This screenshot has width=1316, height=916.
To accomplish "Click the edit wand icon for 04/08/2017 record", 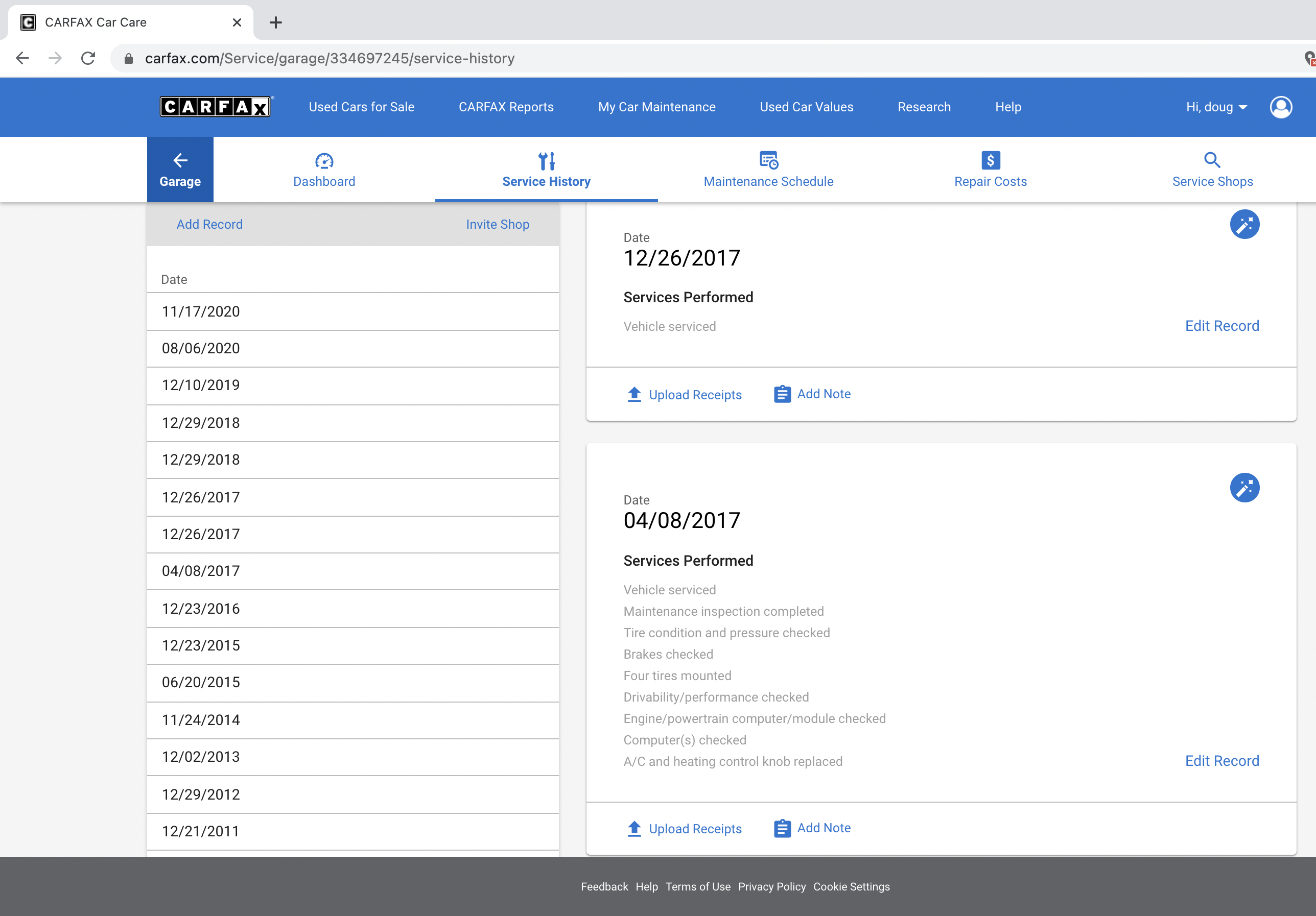I will coord(1244,488).
